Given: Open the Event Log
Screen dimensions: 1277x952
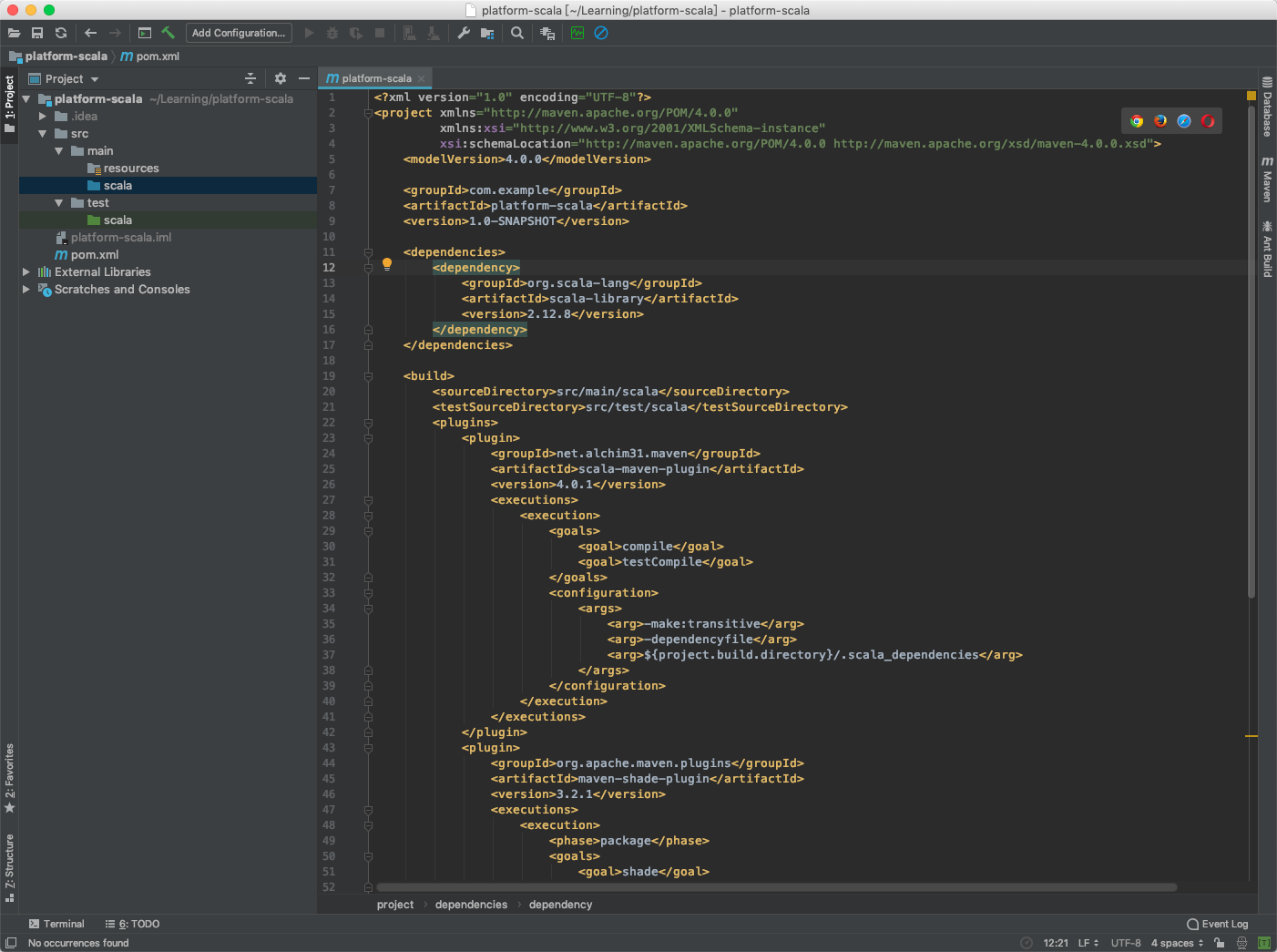Looking at the screenshot, I should [1218, 924].
